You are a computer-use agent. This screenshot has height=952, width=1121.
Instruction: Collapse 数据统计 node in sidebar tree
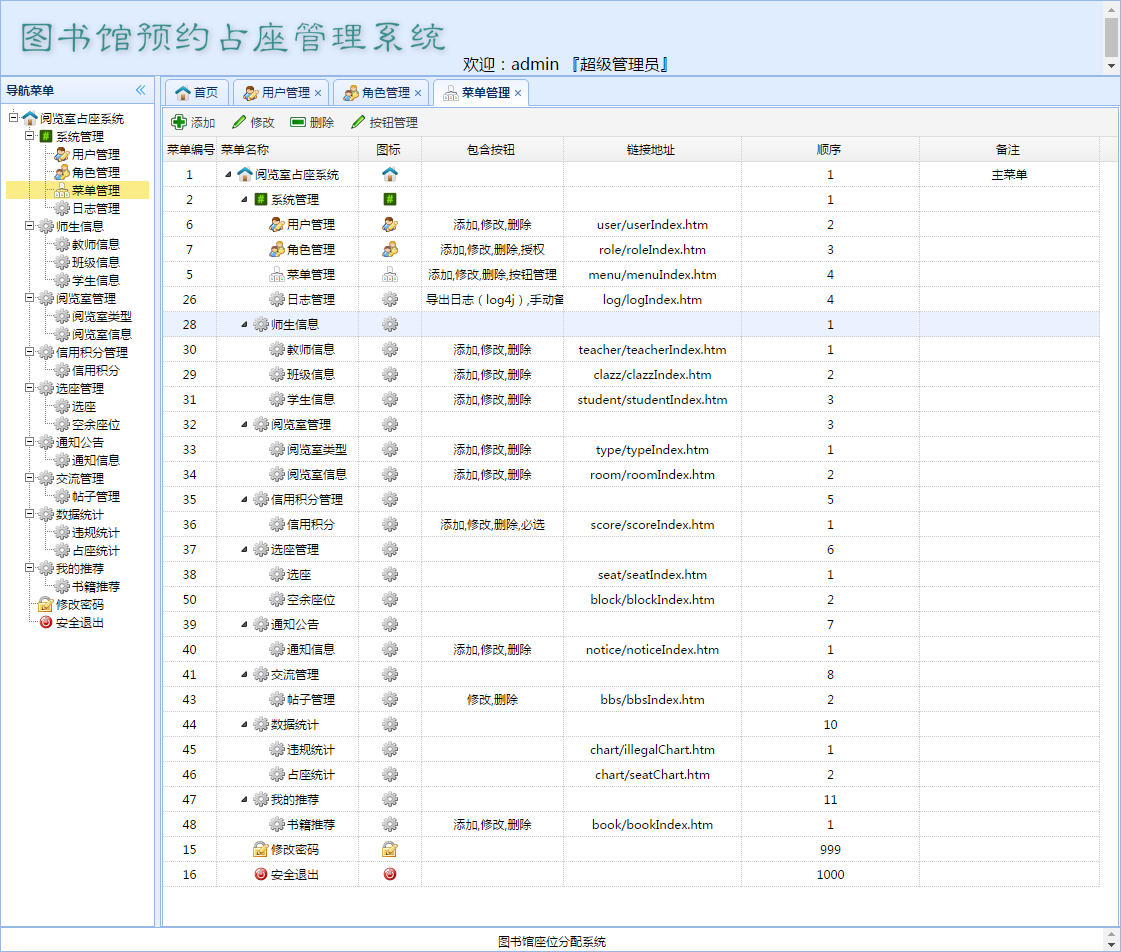pos(29,513)
